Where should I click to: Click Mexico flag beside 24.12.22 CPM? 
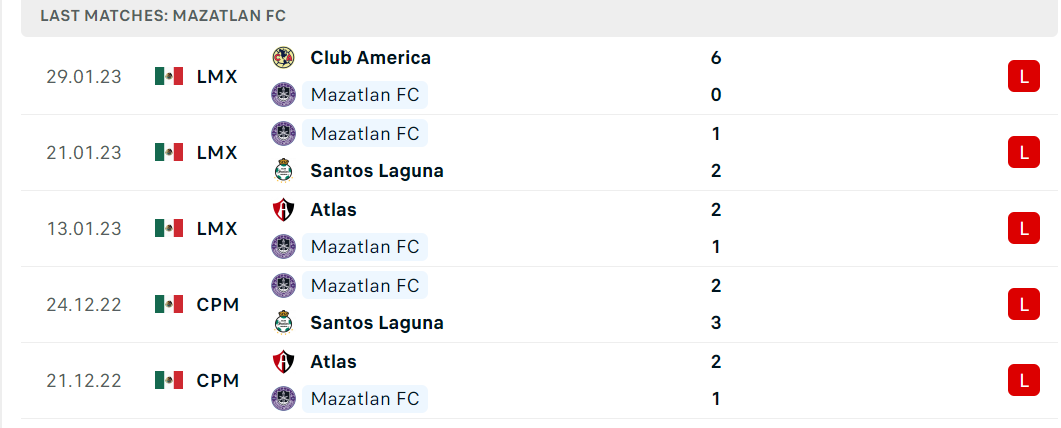tap(169, 304)
